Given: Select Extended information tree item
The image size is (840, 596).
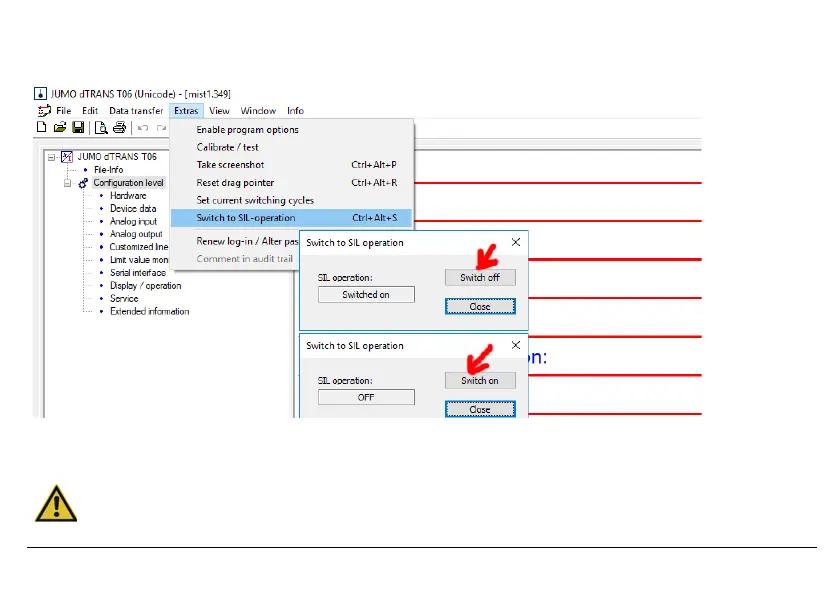Looking at the screenshot, I should pos(149,312).
